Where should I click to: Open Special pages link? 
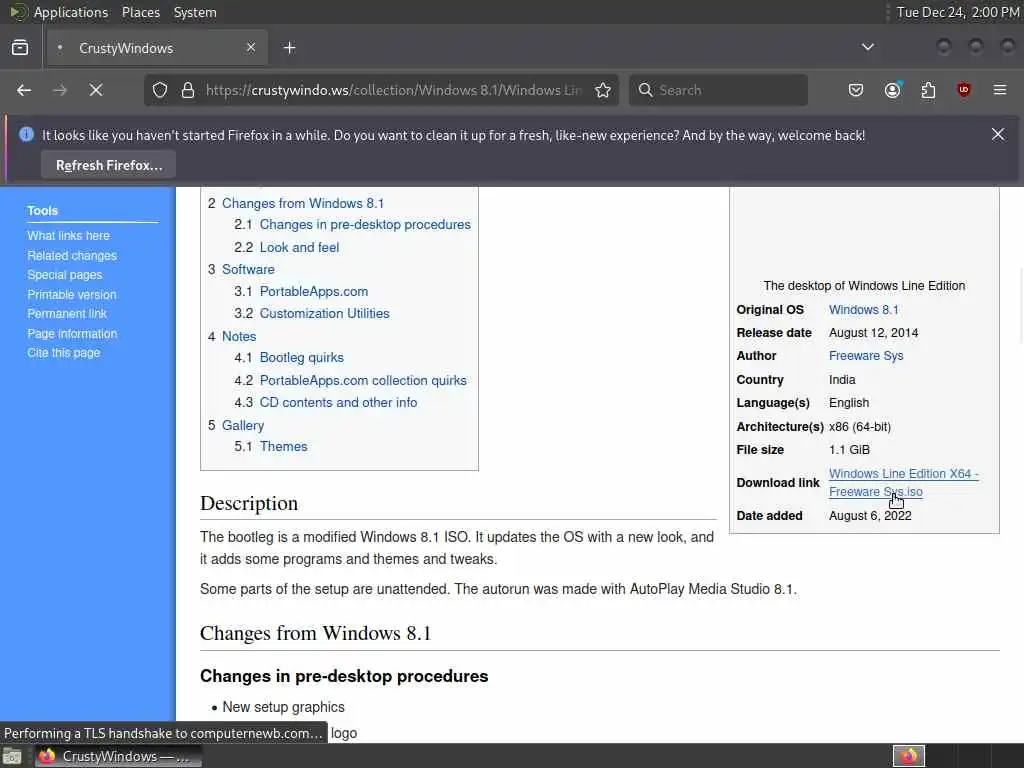(65, 275)
